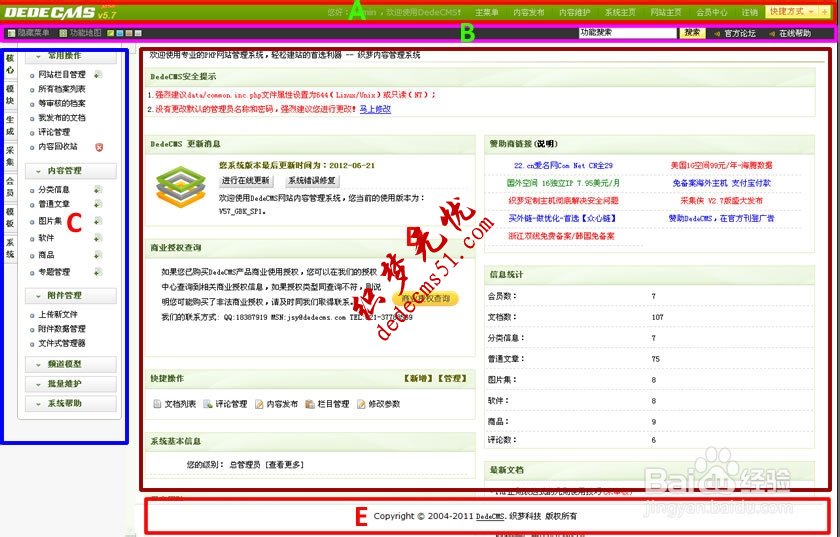Click the 功能搜索 search input field
The image size is (840, 537).
click(x=628, y=33)
